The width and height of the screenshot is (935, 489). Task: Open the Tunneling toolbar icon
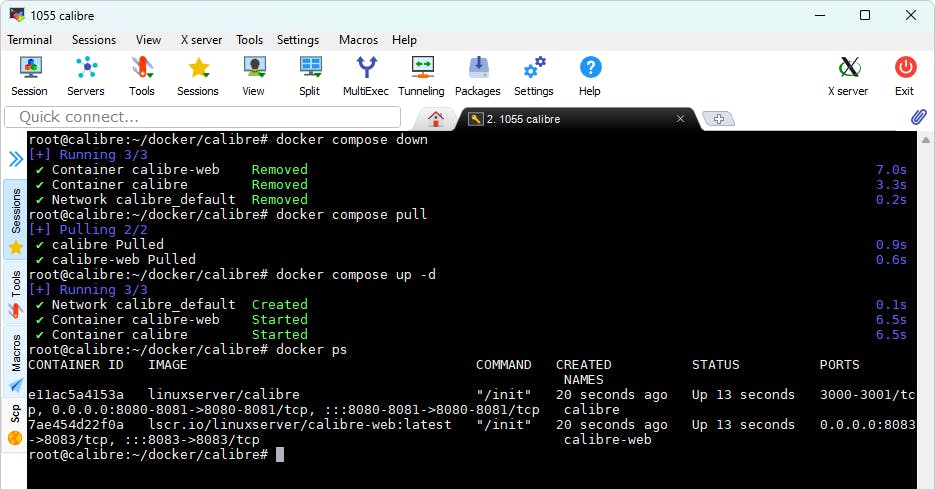(x=422, y=76)
